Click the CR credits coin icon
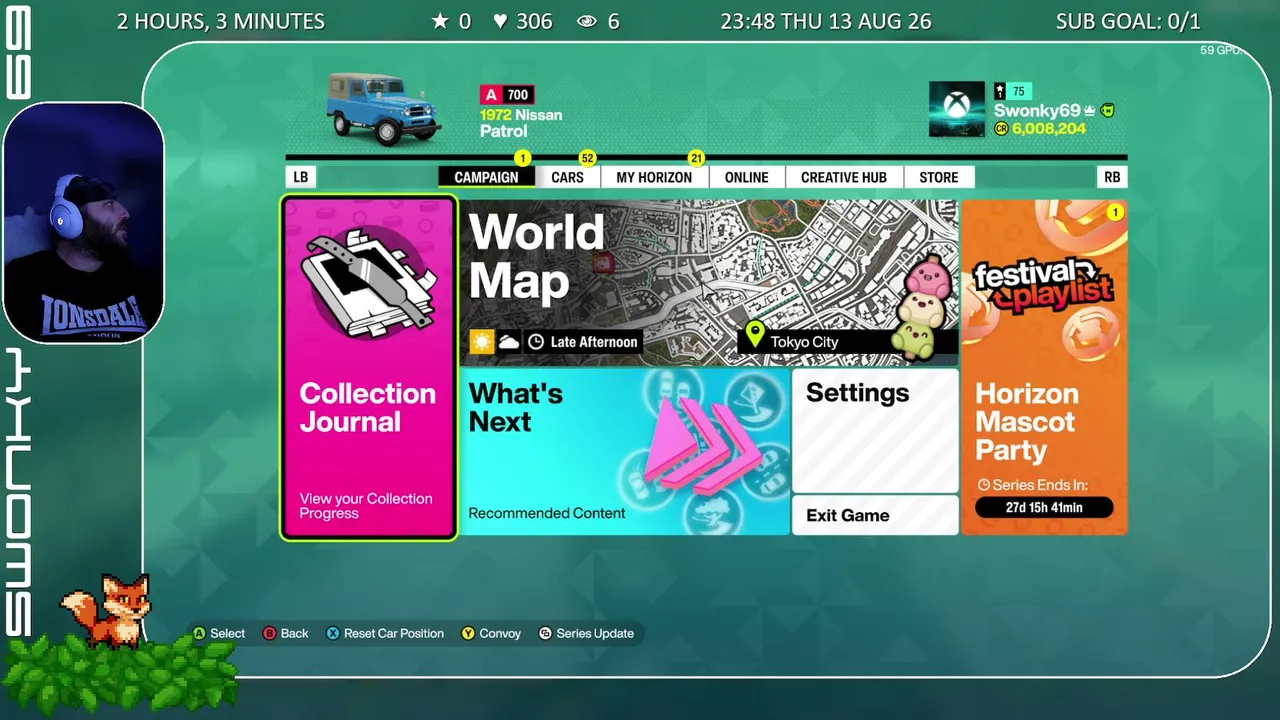The width and height of the screenshot is (1280, 720). 1001,129
